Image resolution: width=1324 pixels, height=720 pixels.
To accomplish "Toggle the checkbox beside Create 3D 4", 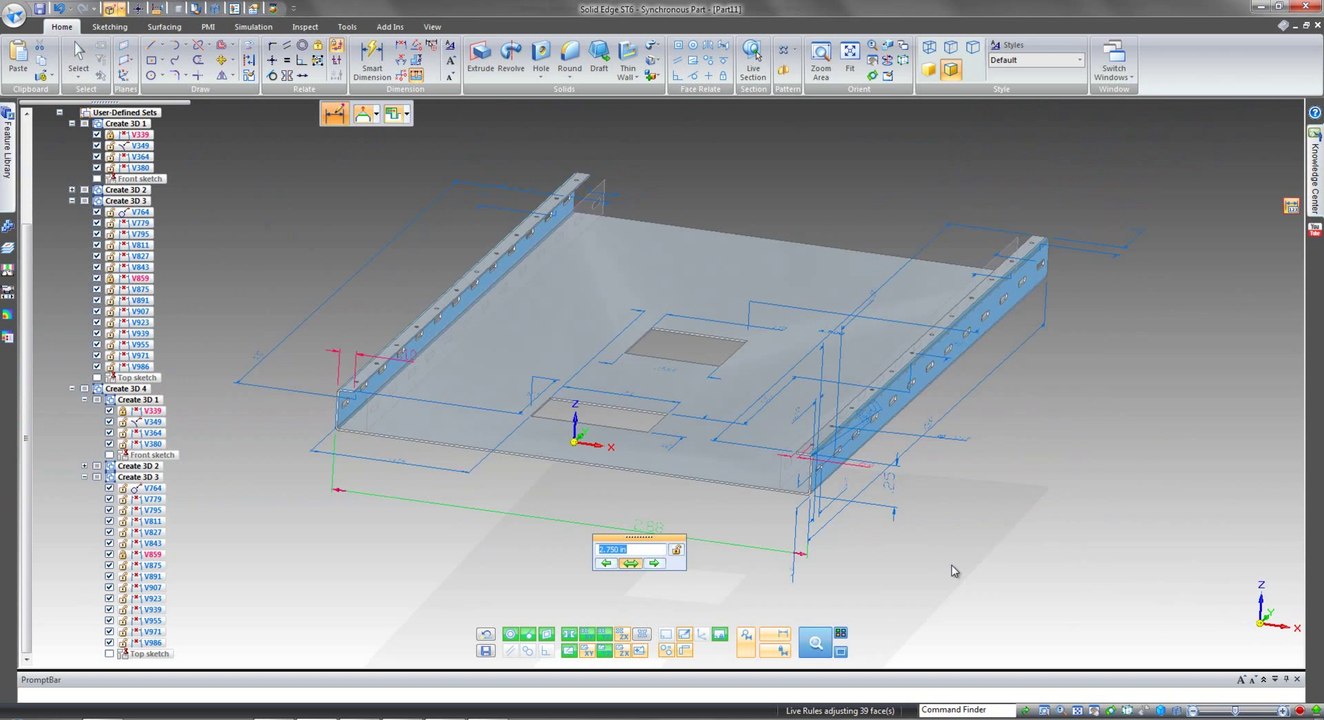I will tap(84, 389).
